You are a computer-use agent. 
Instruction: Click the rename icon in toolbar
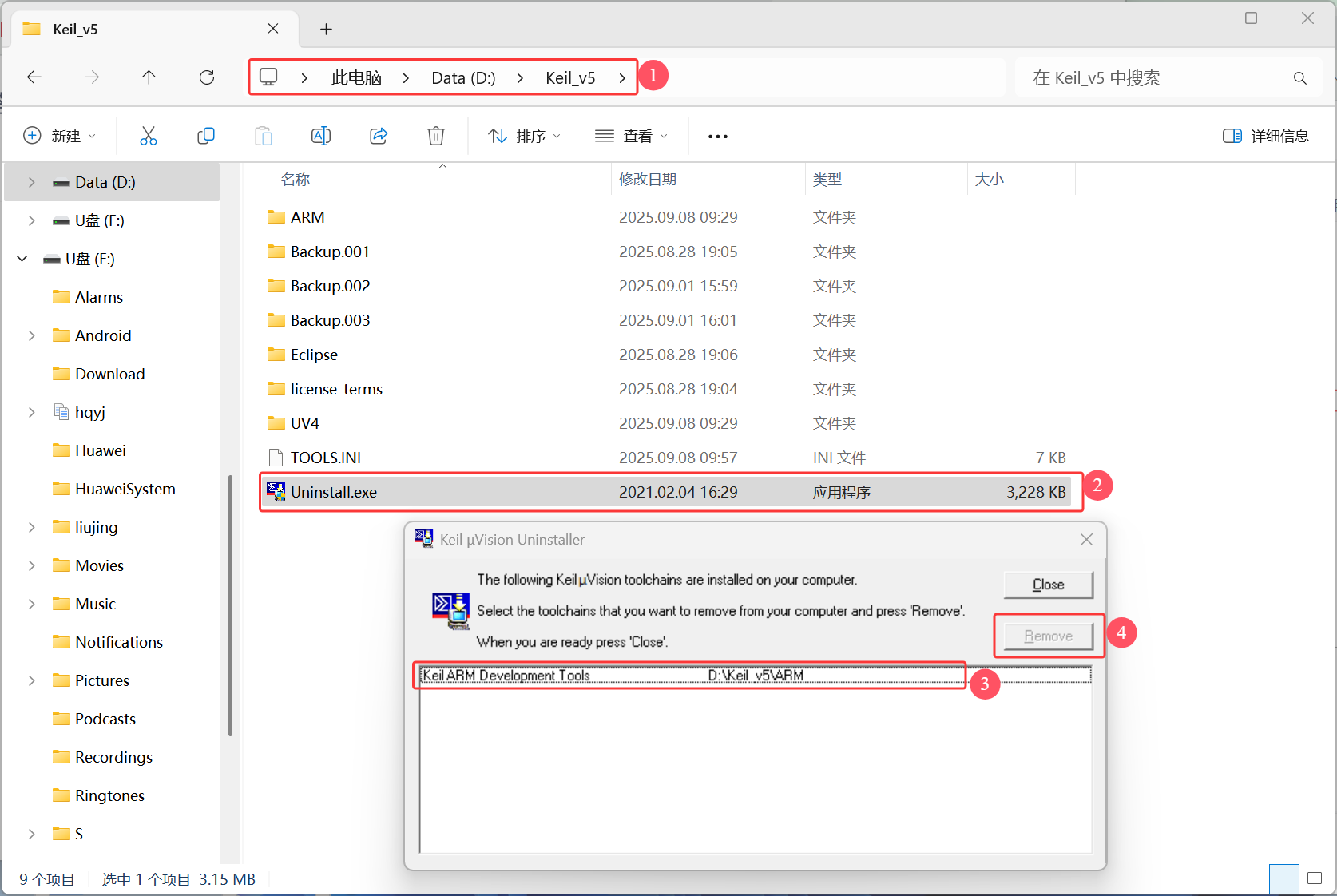(321, 136)
